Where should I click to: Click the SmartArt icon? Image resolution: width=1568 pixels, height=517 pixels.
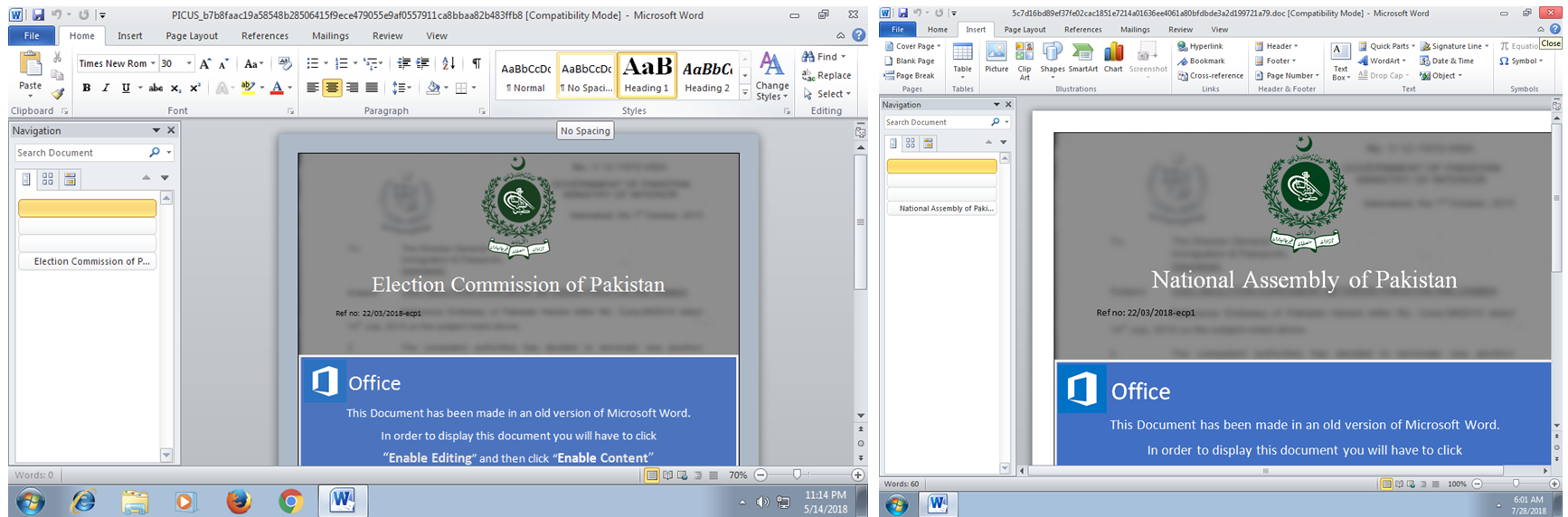tap(1082, 57)
